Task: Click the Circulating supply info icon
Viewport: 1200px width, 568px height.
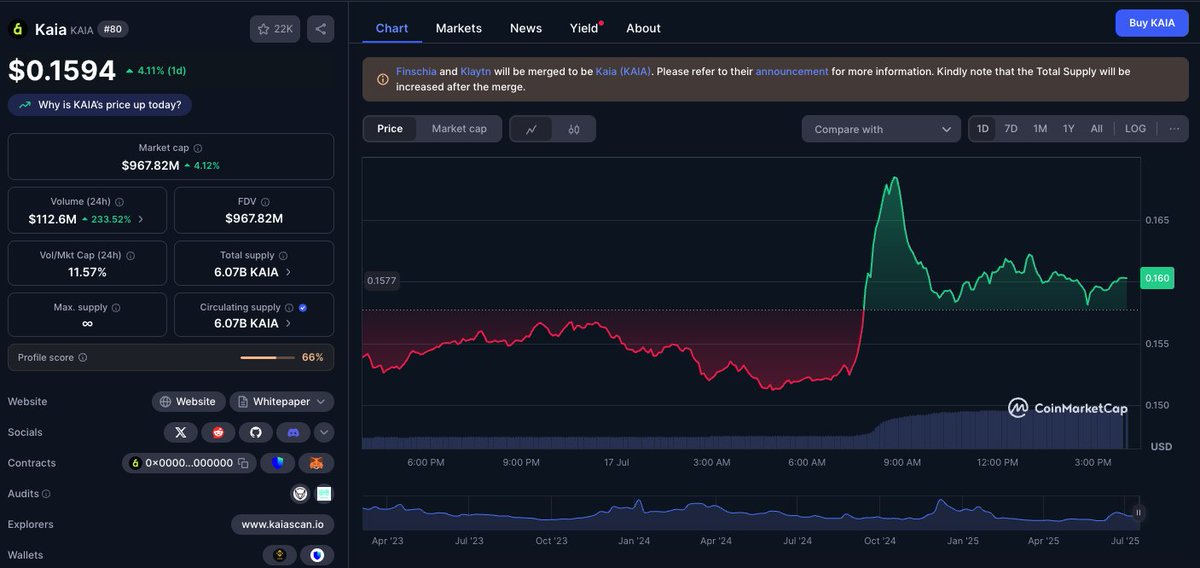Action: pyautogui.click(x=290, y=308)
